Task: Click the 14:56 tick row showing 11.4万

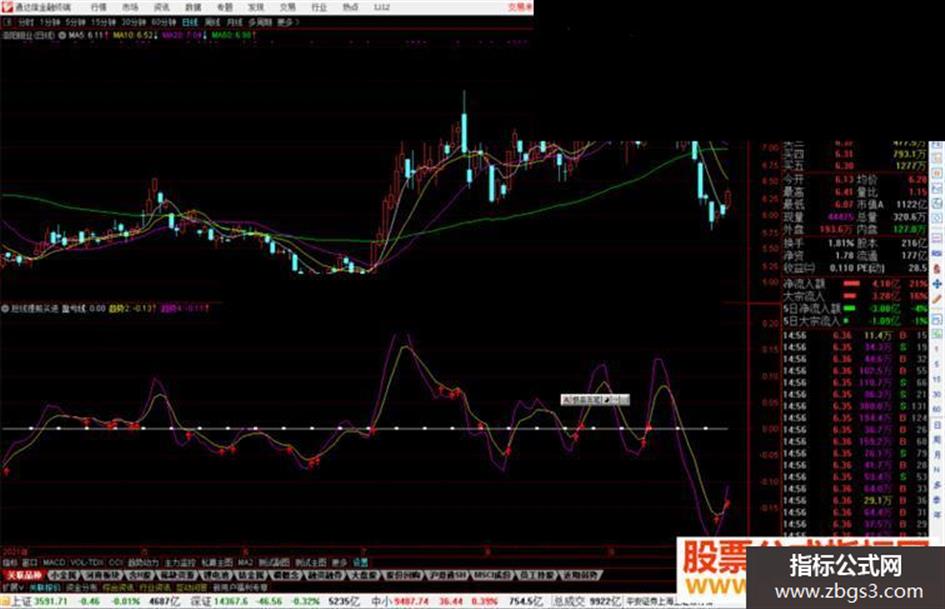Action: click(855, 335)
